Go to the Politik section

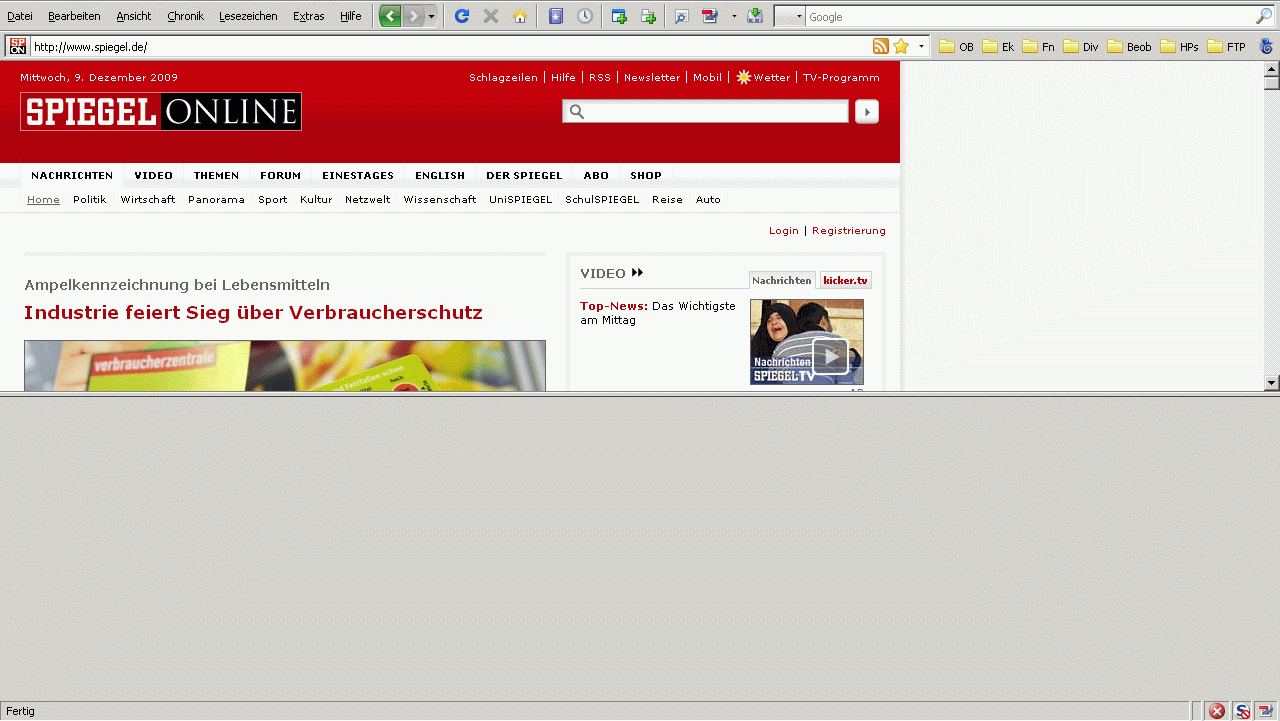point(90,200)
